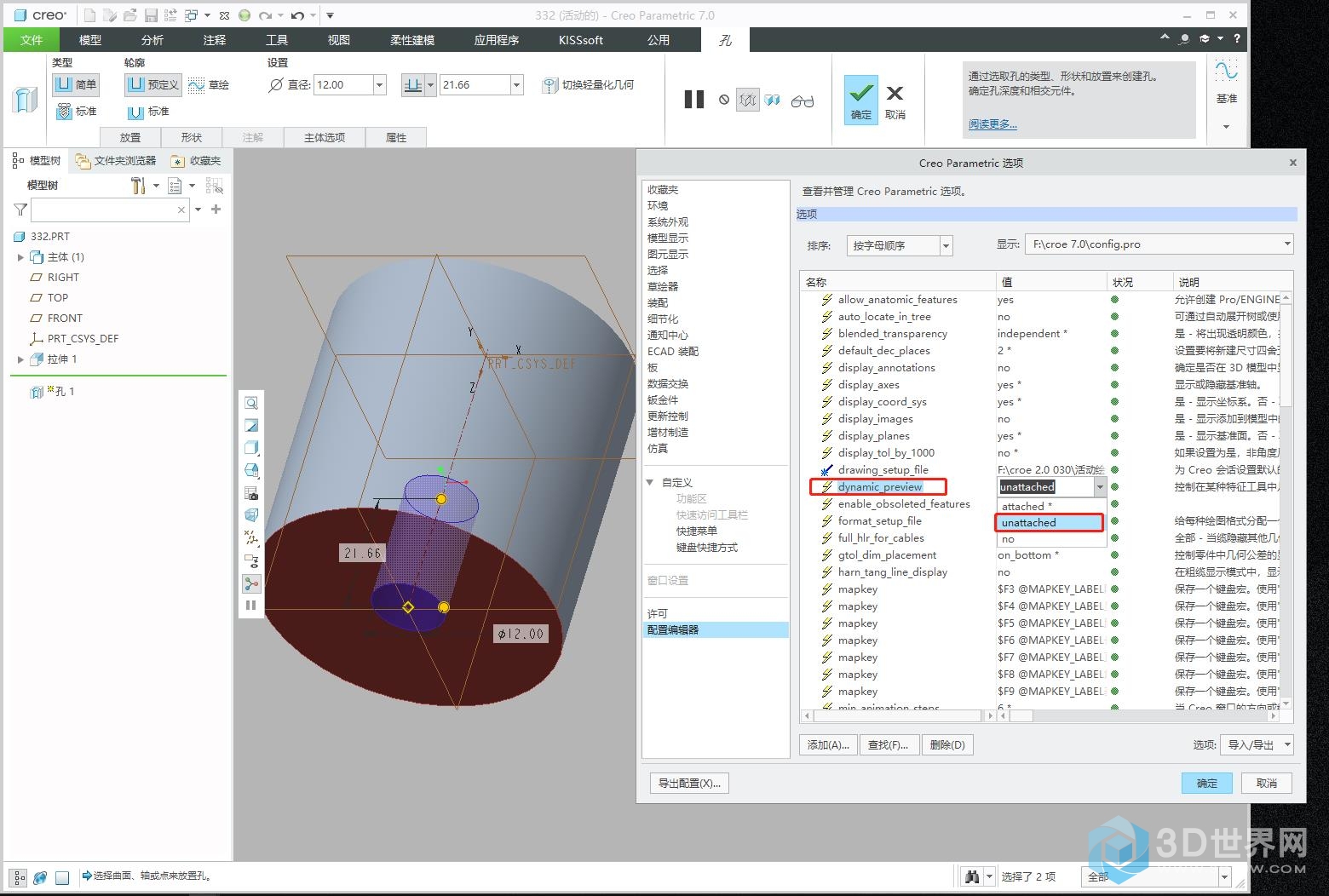1329x896 pixels.
Task: Click the Regenerate green ball icon
Action: click(245, 15)
